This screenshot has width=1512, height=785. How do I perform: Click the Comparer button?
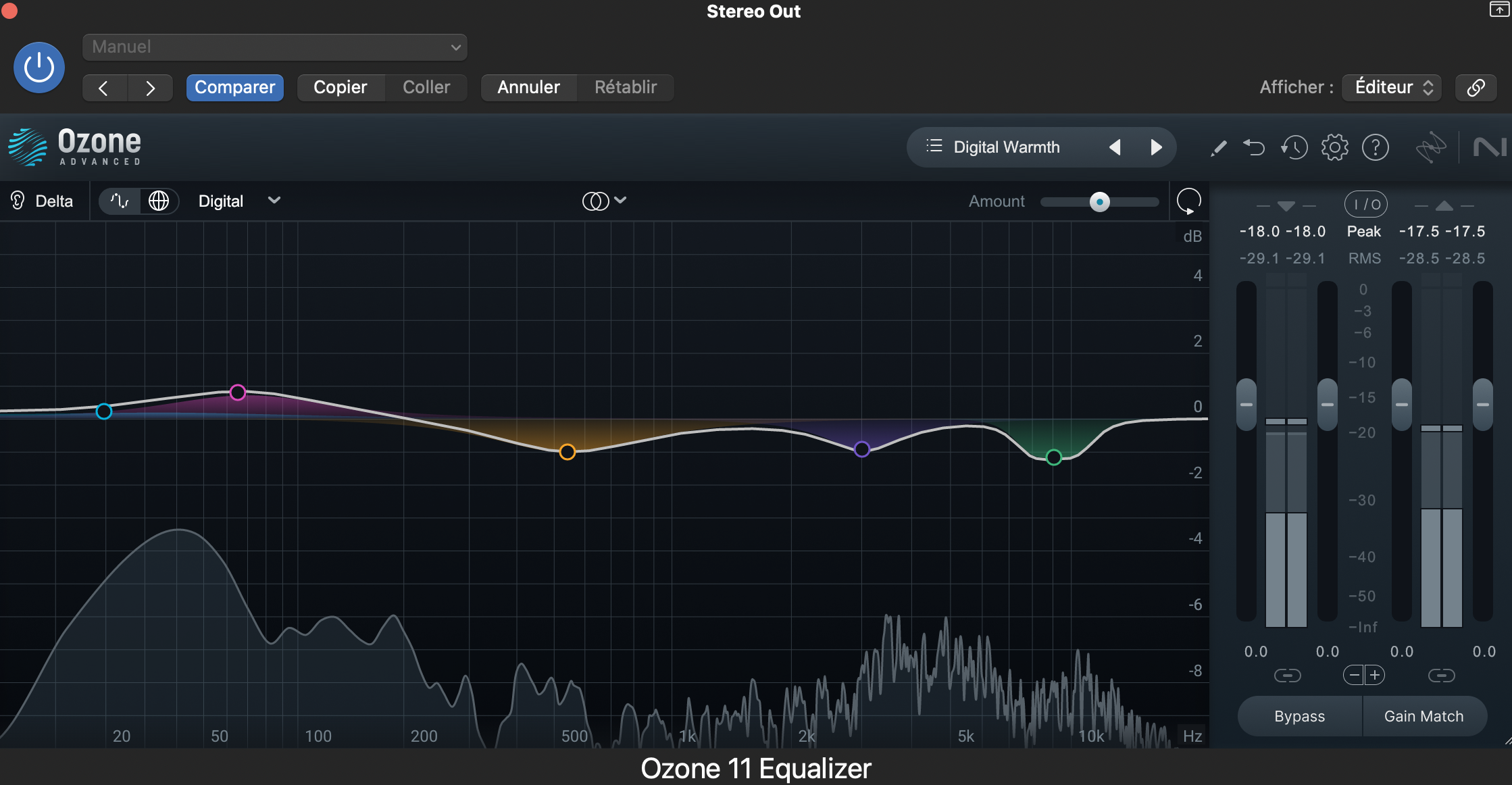(x=234, y=87)
